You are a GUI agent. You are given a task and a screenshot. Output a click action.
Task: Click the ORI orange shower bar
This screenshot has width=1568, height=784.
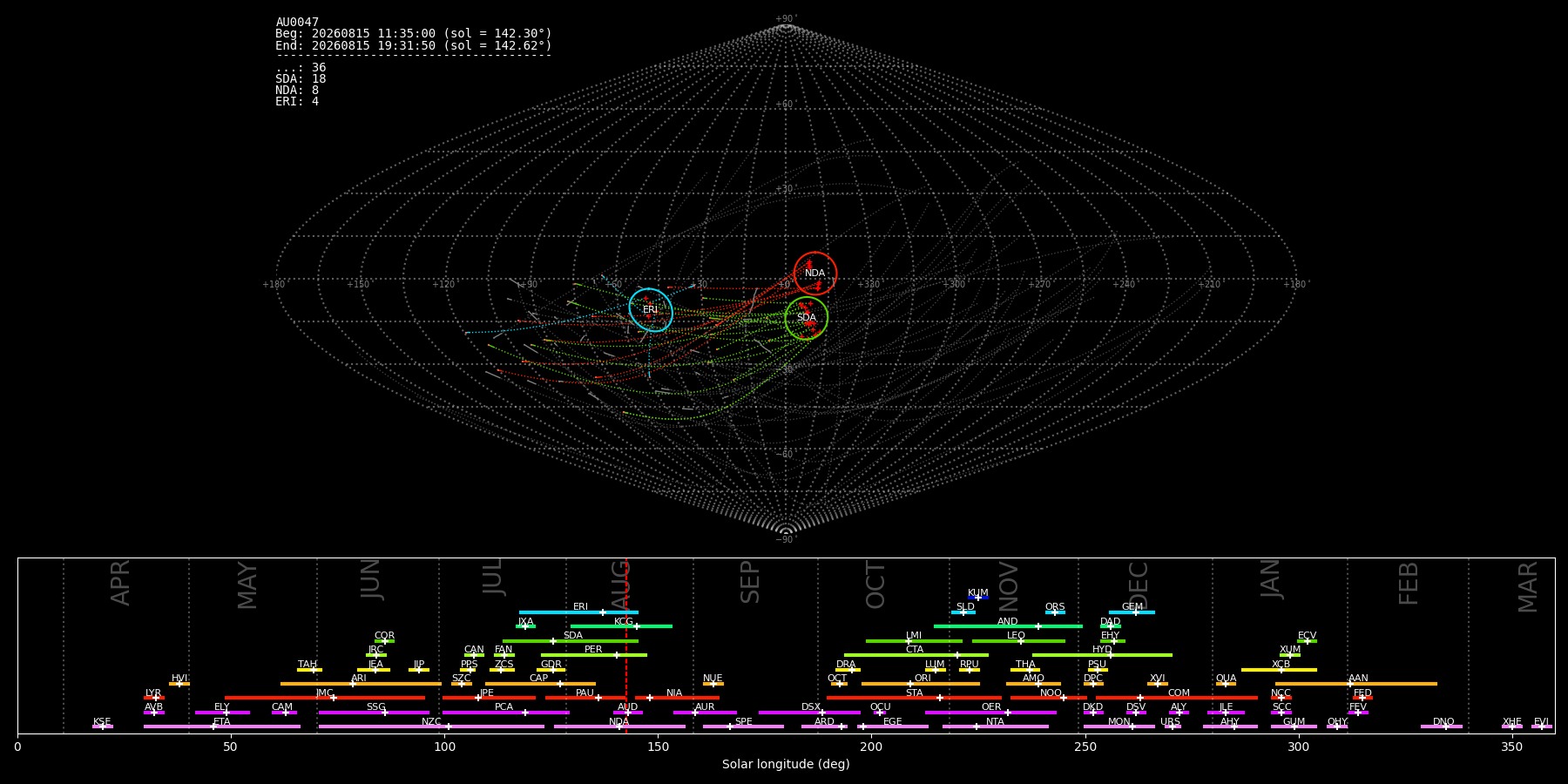coord(921,684)
